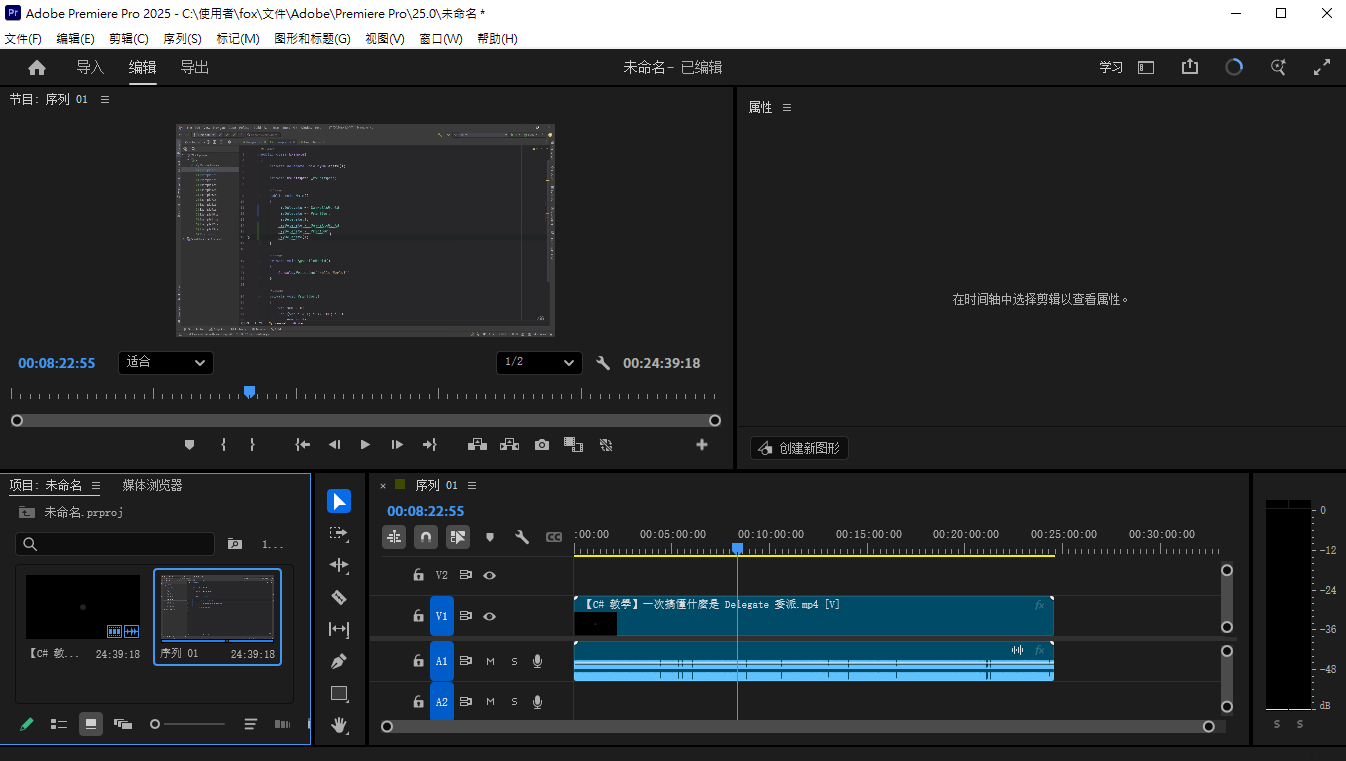
Task: Open the Button Editor plus icon
Action: point(702,445)
